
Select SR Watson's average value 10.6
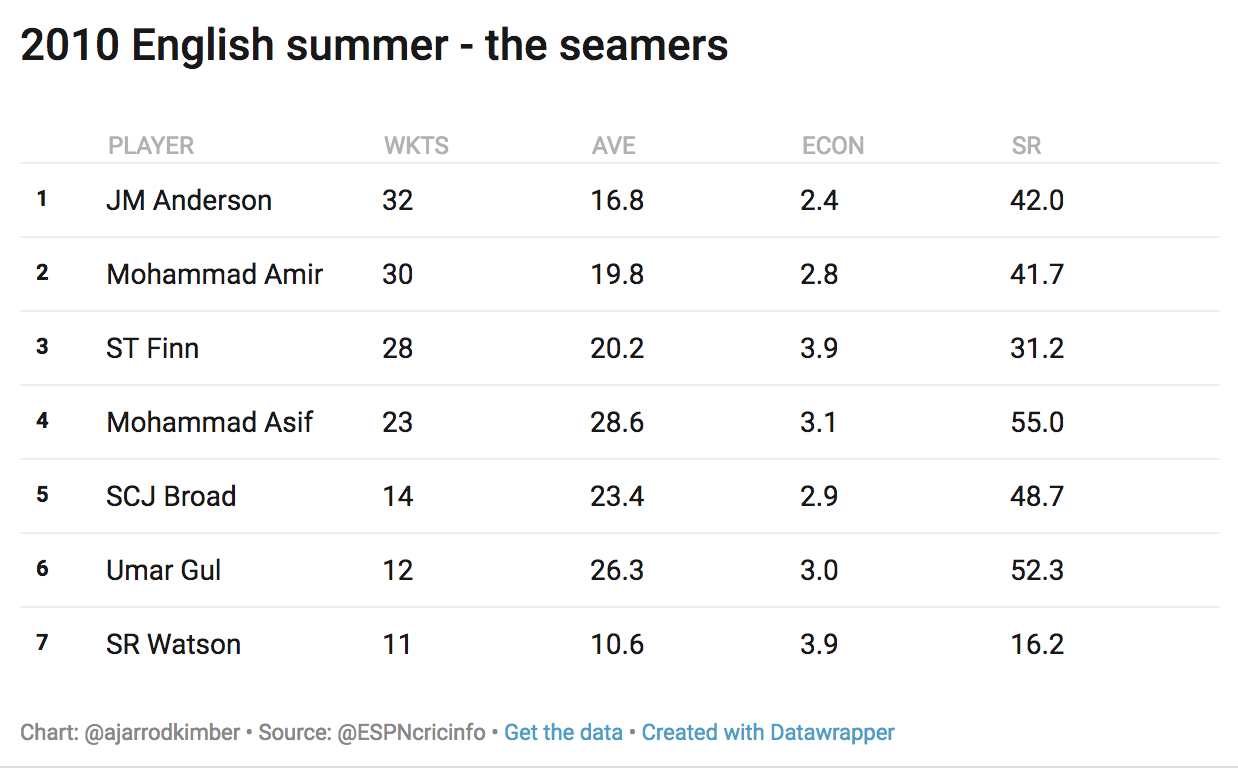[617, 645]
